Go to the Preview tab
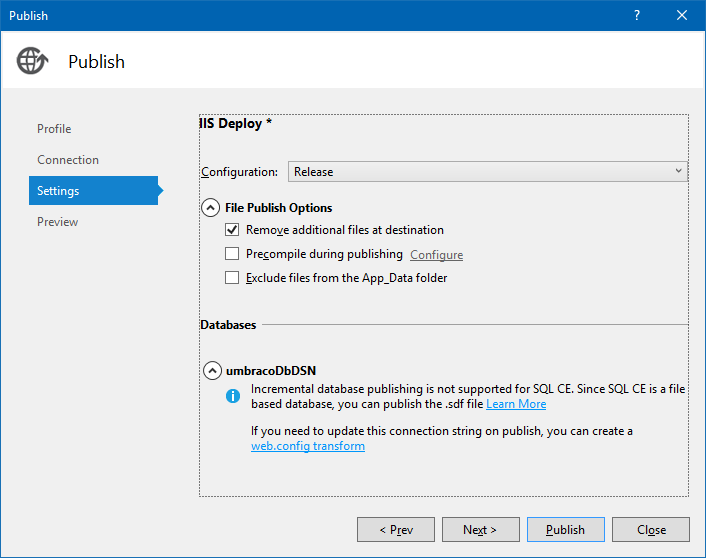The image size is (706, 558). (x=57, y=222)
